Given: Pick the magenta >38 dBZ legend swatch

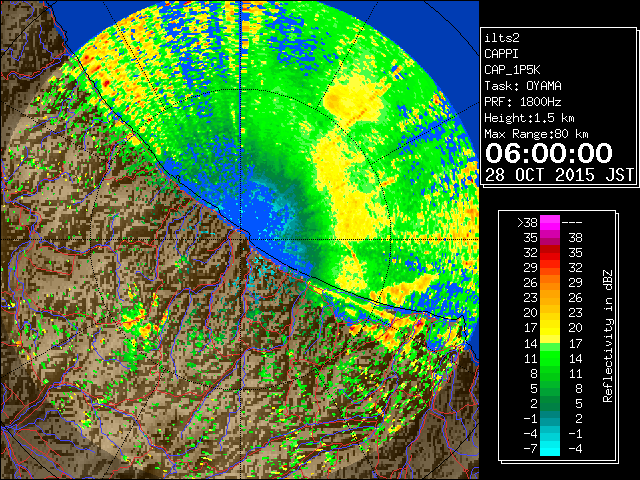Looking at the screenshot, I should [550, 223].
